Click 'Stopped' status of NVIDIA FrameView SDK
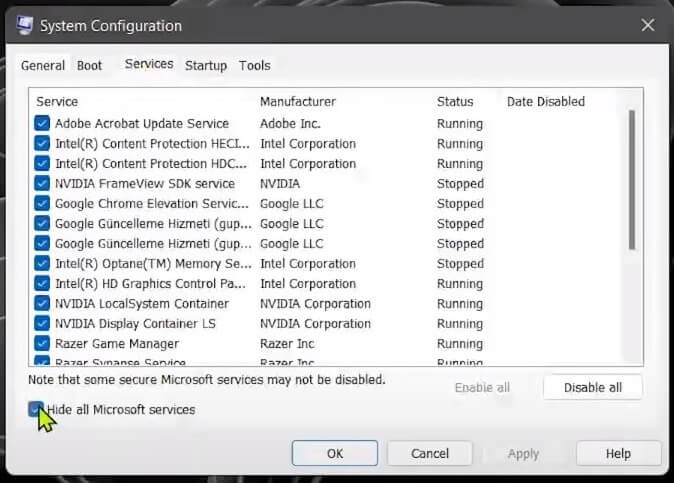This screenshot has height=483, width=674. (460, 183)
